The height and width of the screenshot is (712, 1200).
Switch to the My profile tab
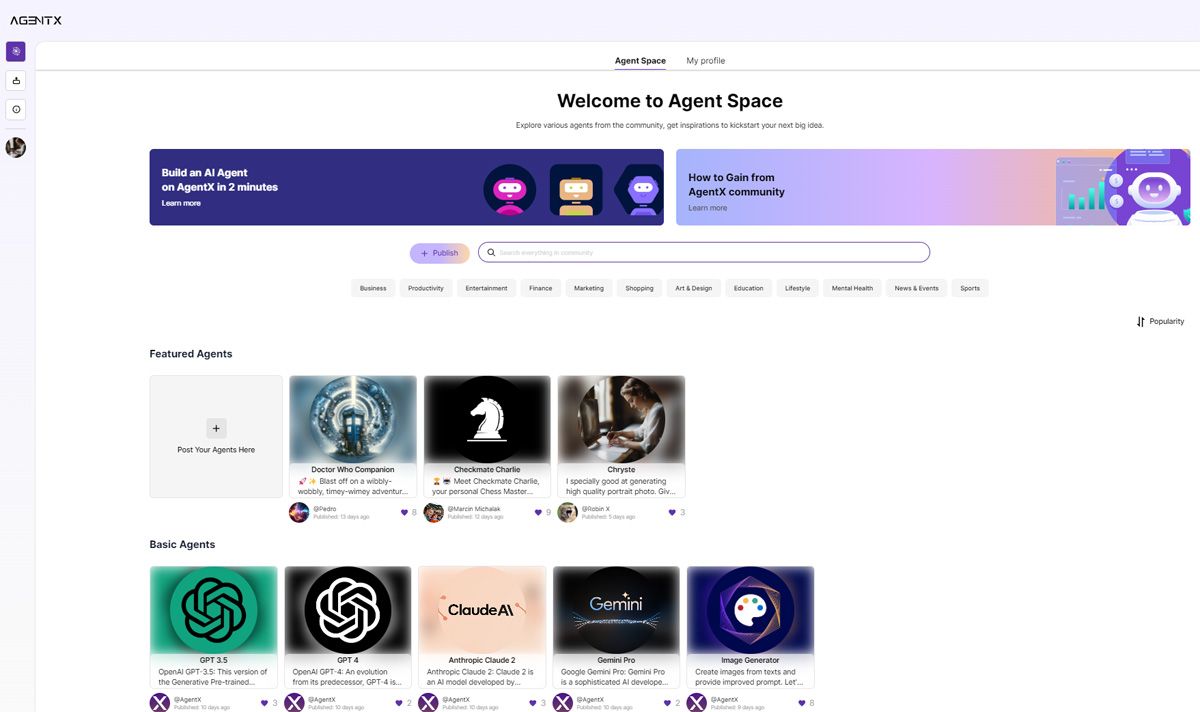click(x=706, y=61)
